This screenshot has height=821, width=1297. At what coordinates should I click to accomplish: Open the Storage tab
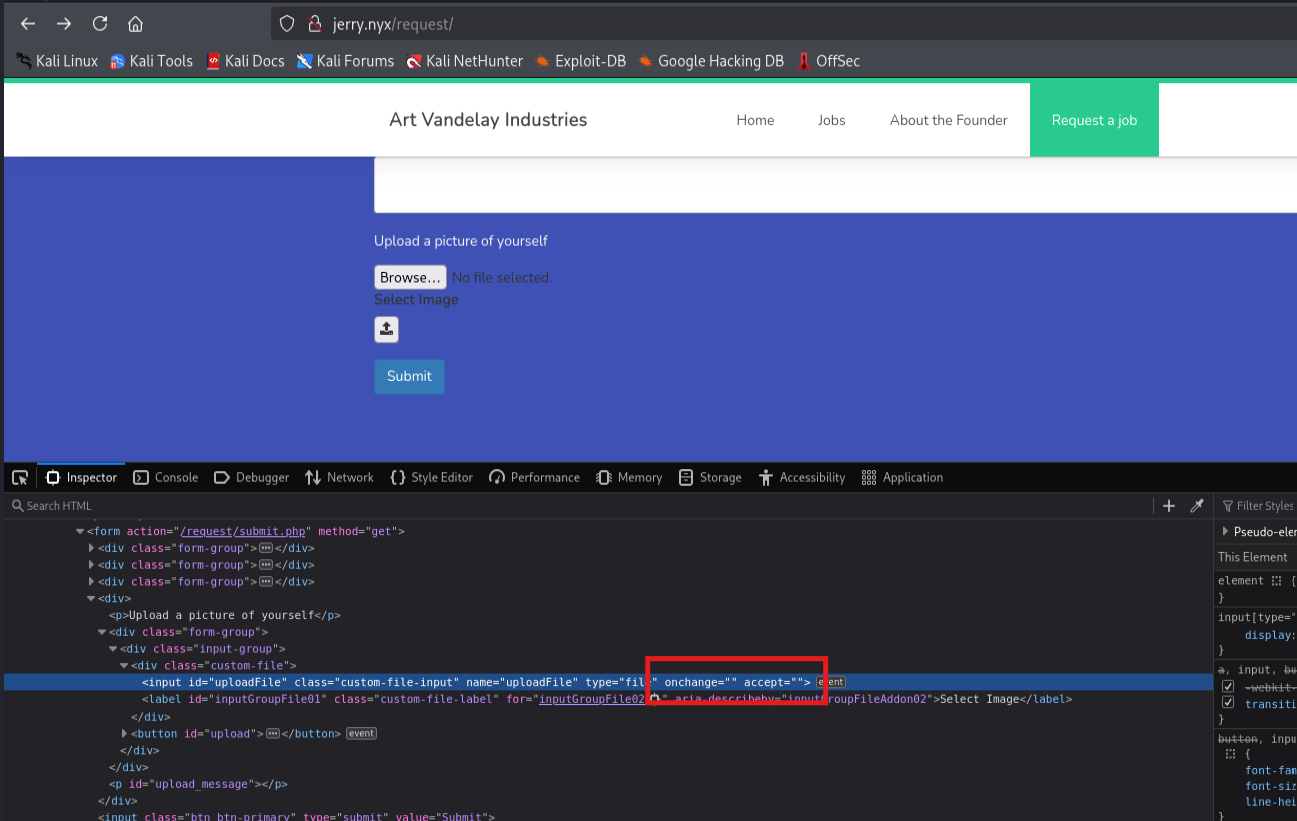coord(710,478)
